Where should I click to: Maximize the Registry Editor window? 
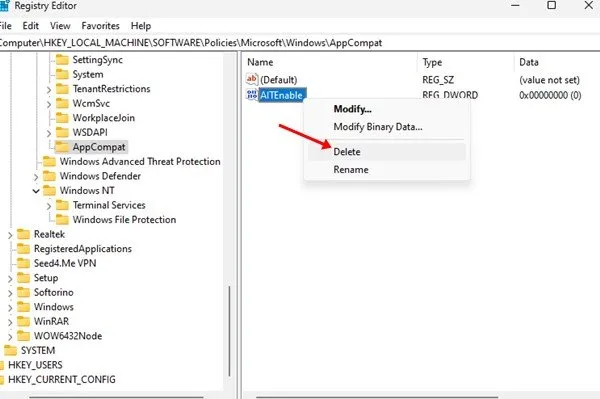coord(552,5)
